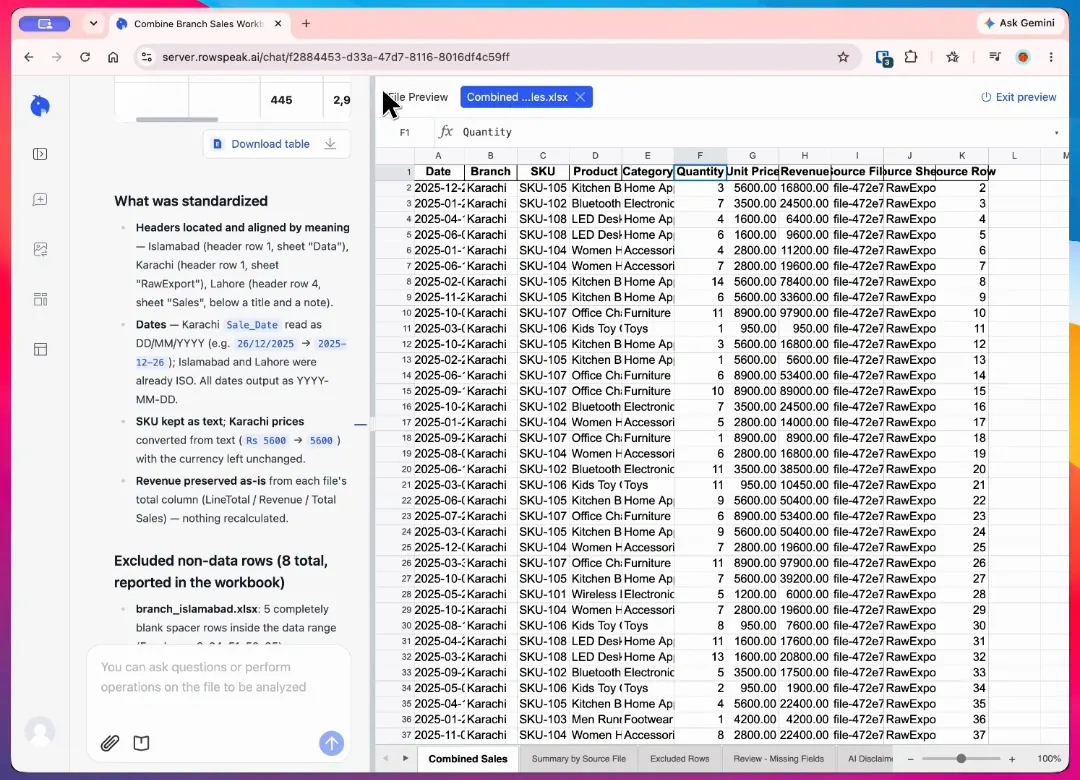Select column L header
Viewport: 1080px width, 780px height.
point(1014,156)
